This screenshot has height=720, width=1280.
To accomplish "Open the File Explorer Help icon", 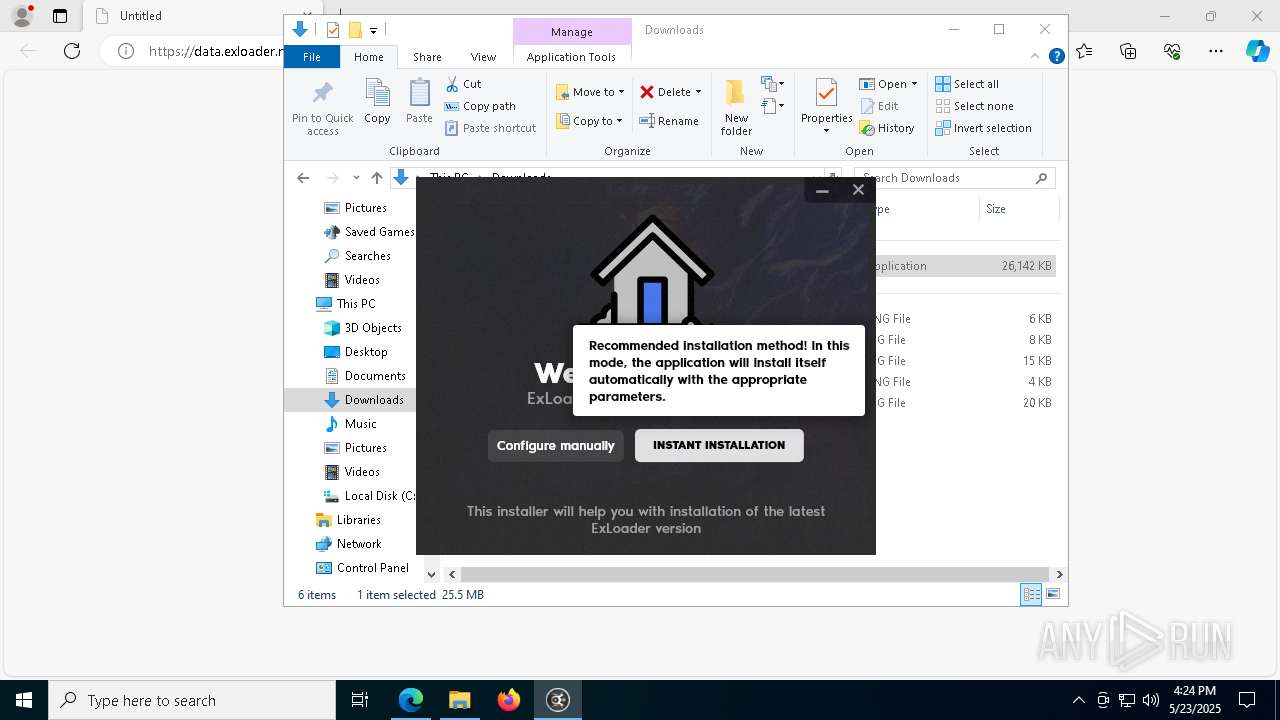I will (x=1056, y=57).
